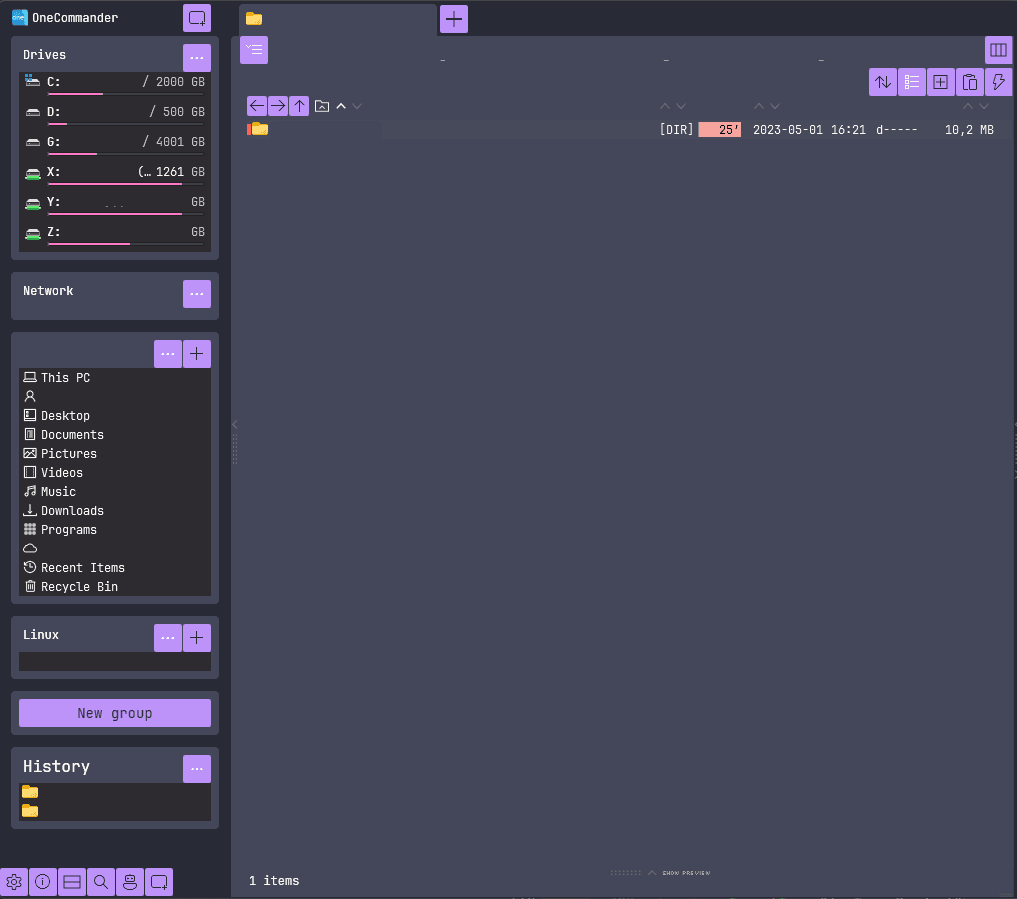Open the Settings gear in the status bar

pos(14,882)
